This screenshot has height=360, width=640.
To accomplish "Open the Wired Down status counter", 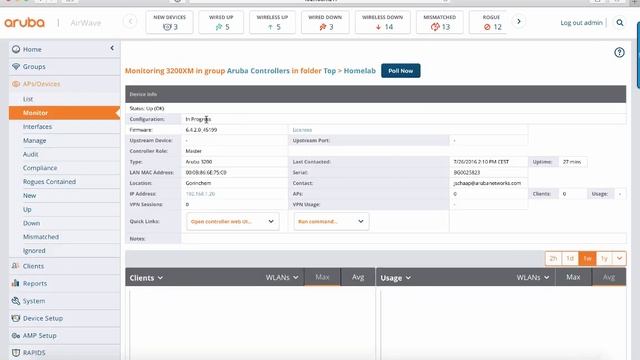I will (325, 22).
